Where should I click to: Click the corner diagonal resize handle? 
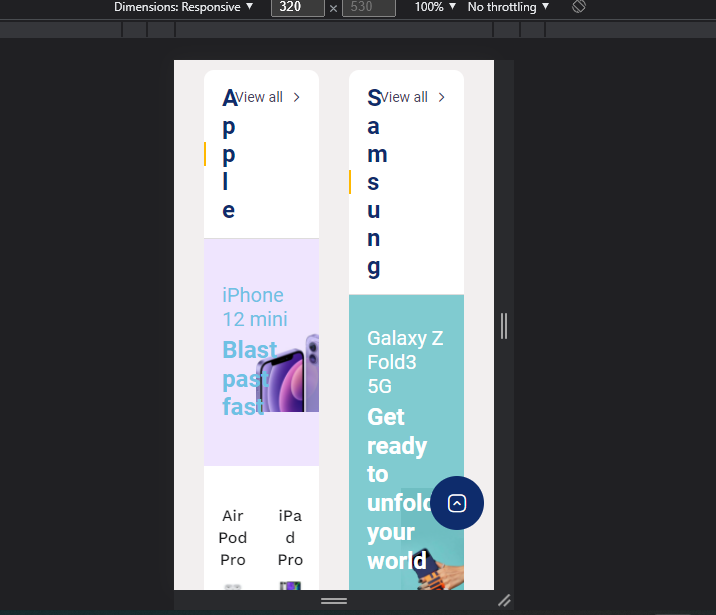504,600
